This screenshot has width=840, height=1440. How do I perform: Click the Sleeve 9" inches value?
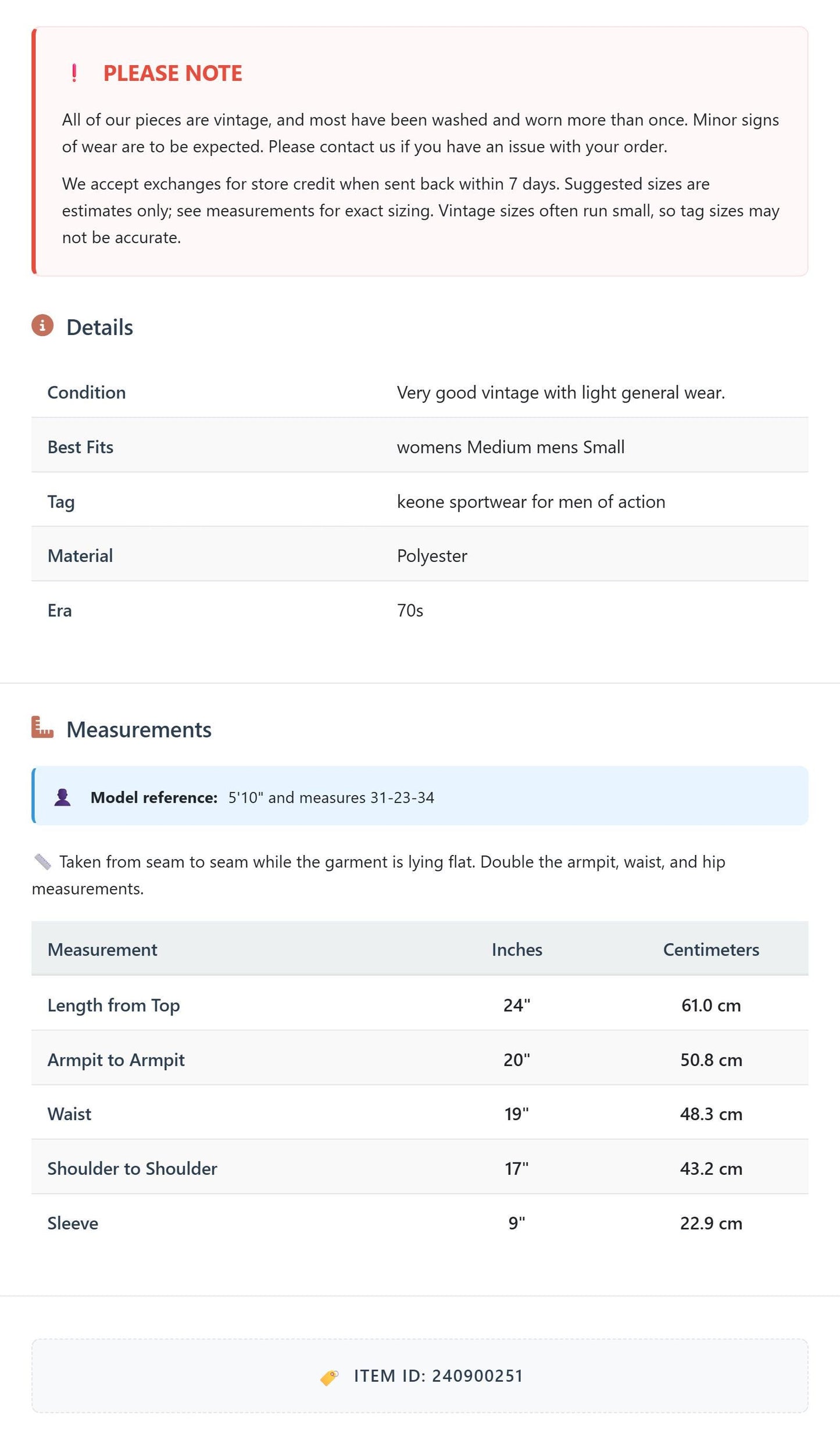tap(517, 1223)
